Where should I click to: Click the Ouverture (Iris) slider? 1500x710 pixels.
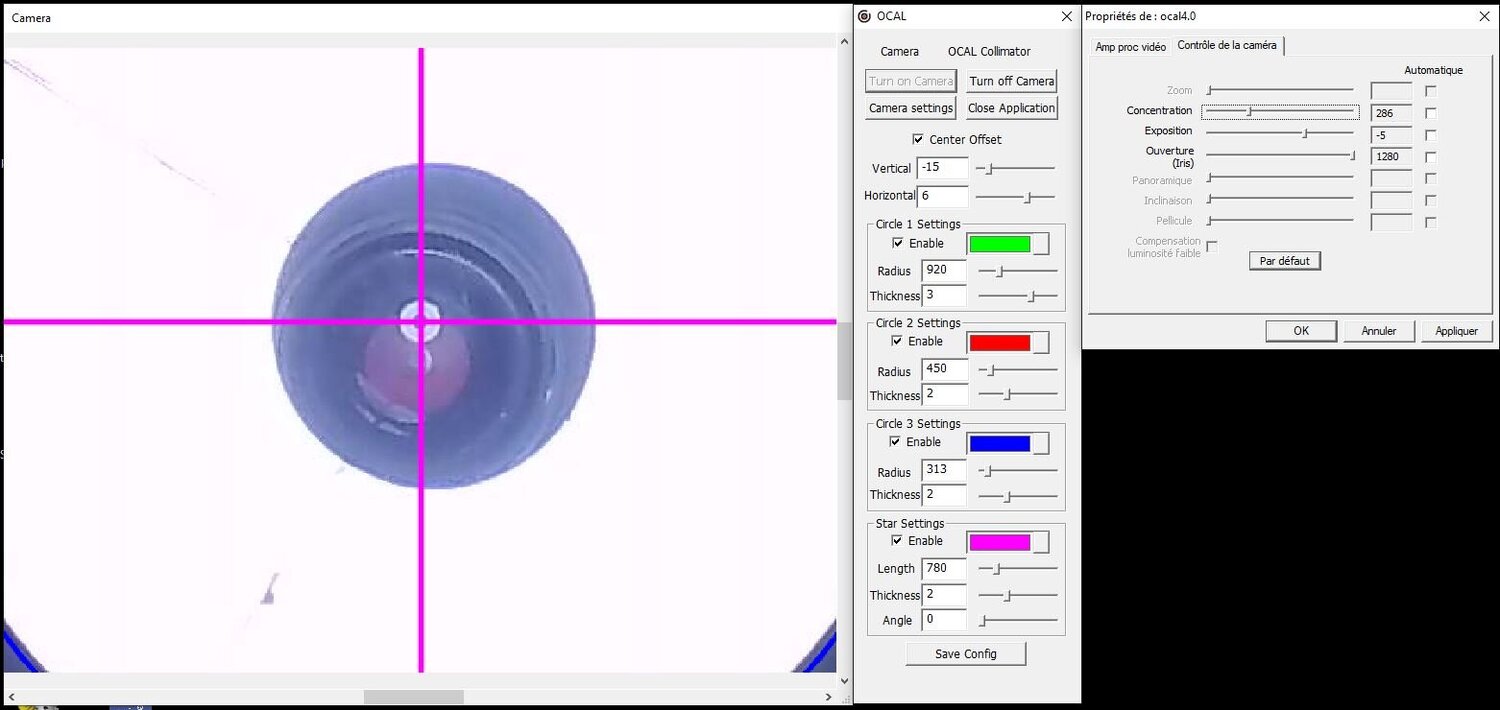[1280, 155]
